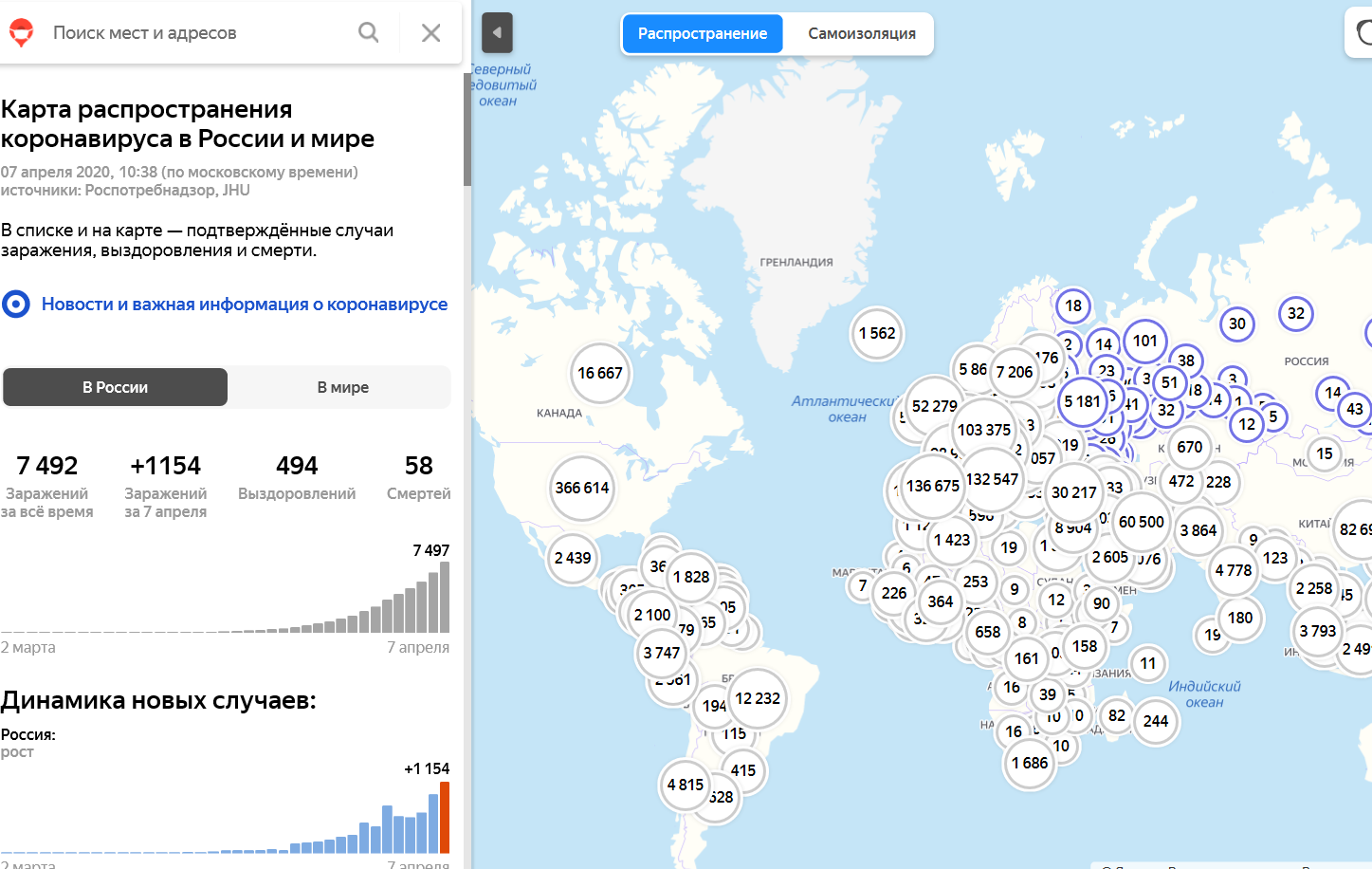Click the 366 614 cluster marker over USA
The height and width of the screenshot is (869, 1372).
[582, 488]
